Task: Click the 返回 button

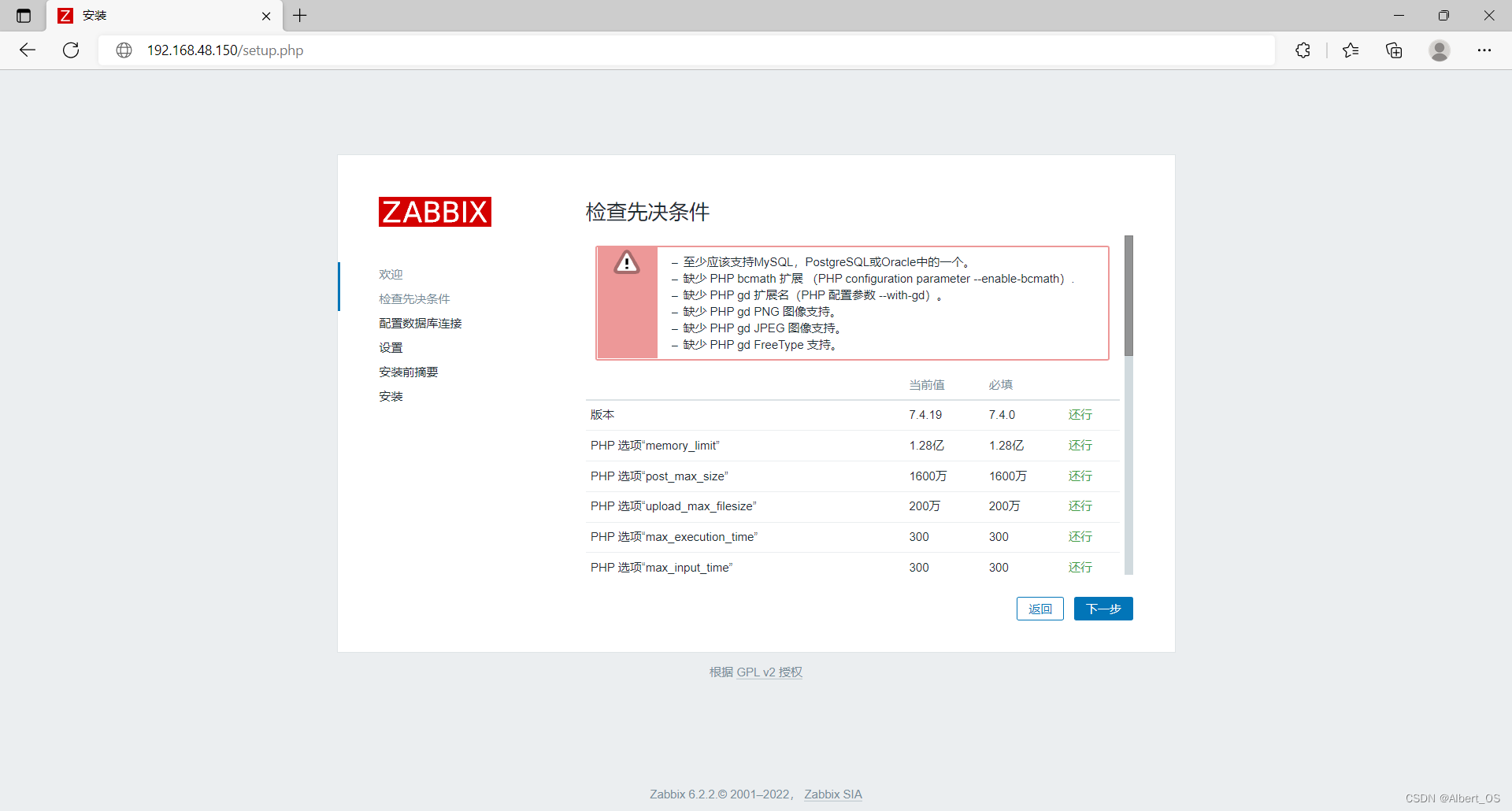Action: [1039, 609]
